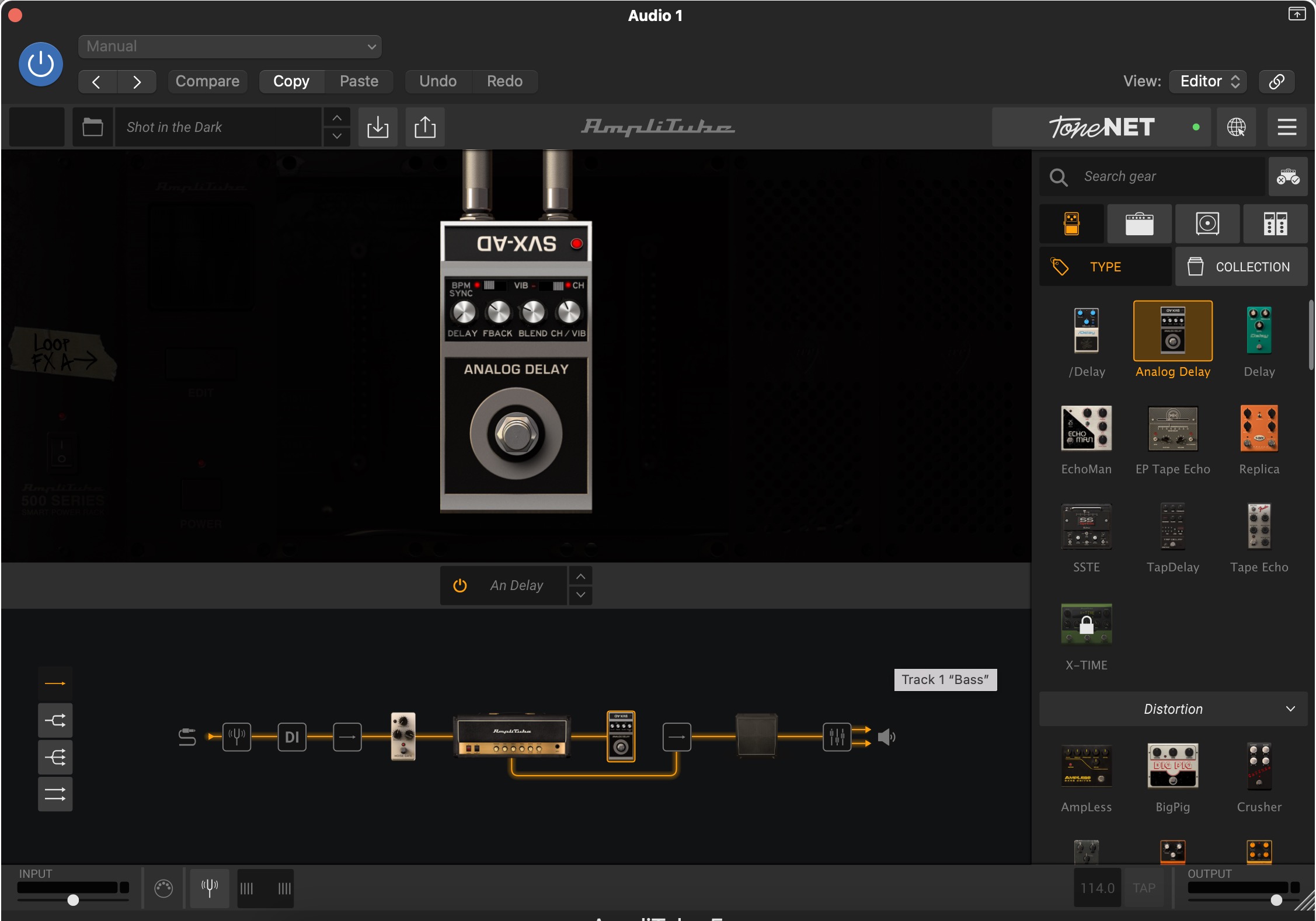
Task: Select the Crusher distortion pedal
Action: tap(1259, 766)
